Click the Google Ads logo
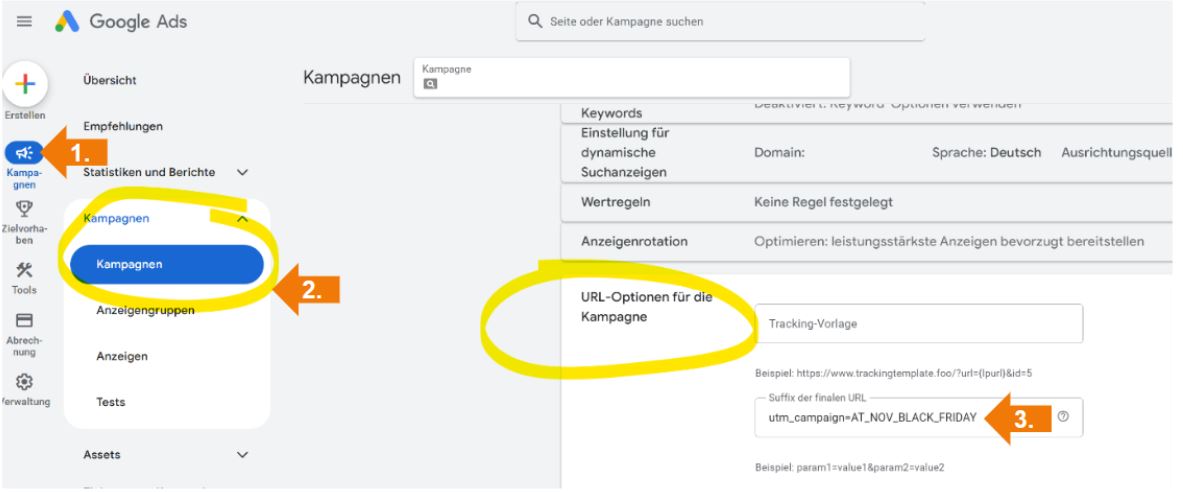The width and height of the screenshot is (1183, 492). [121, 21]
